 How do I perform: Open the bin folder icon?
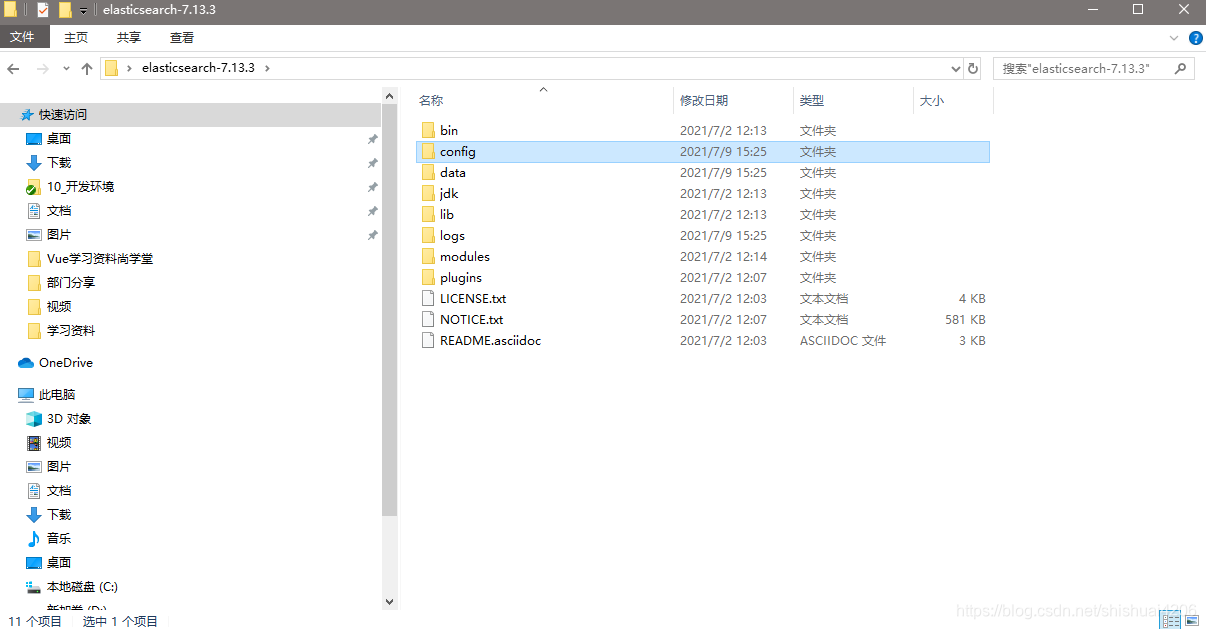(x=428, y=130)
